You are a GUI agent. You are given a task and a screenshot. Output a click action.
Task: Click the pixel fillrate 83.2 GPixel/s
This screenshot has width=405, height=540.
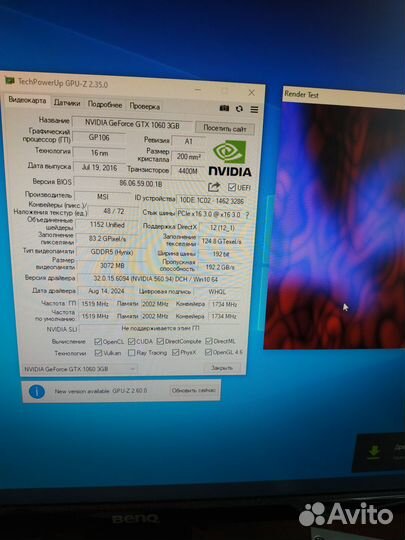tap(107, 238)
